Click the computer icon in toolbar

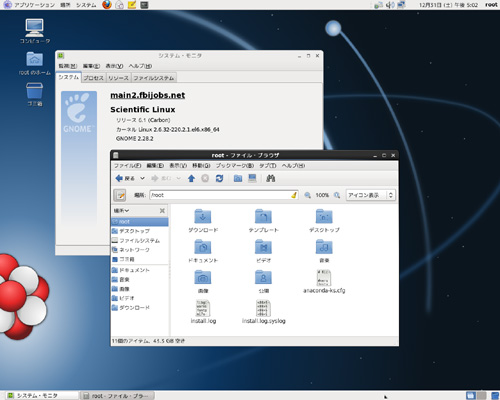coord(252,178)
